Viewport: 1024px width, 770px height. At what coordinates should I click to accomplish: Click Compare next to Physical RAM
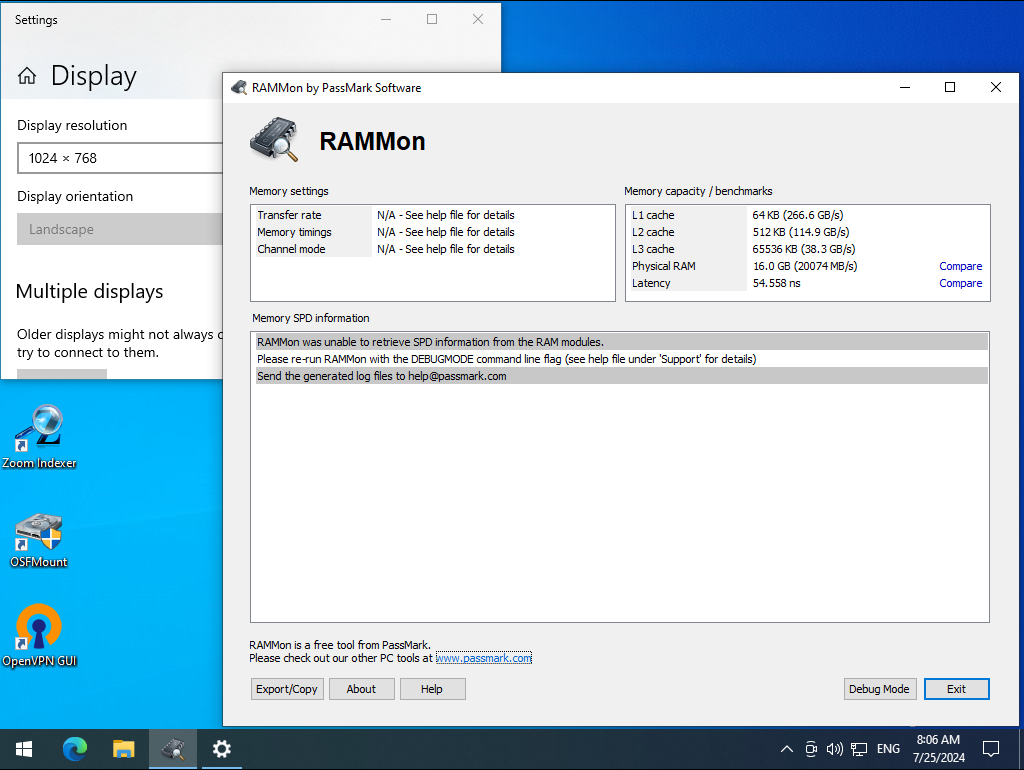tap(960, 266)
